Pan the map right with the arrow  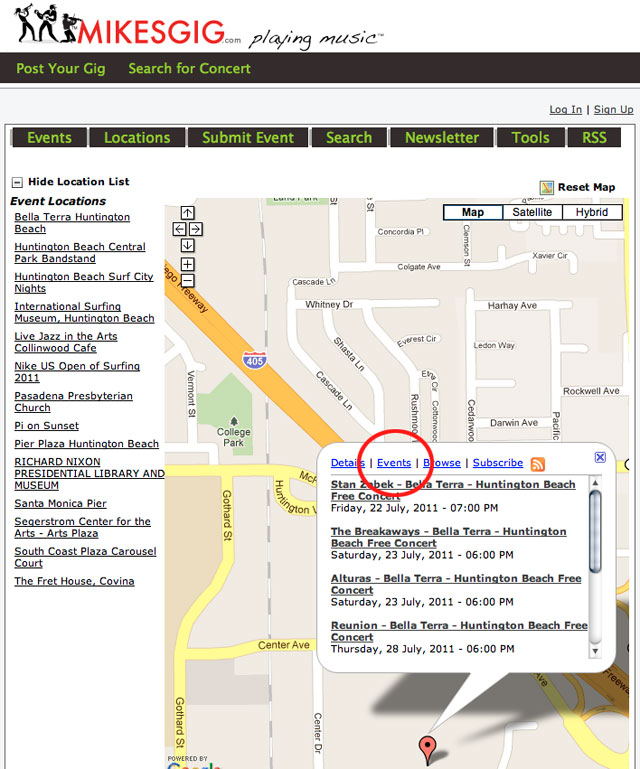(196, 229)
